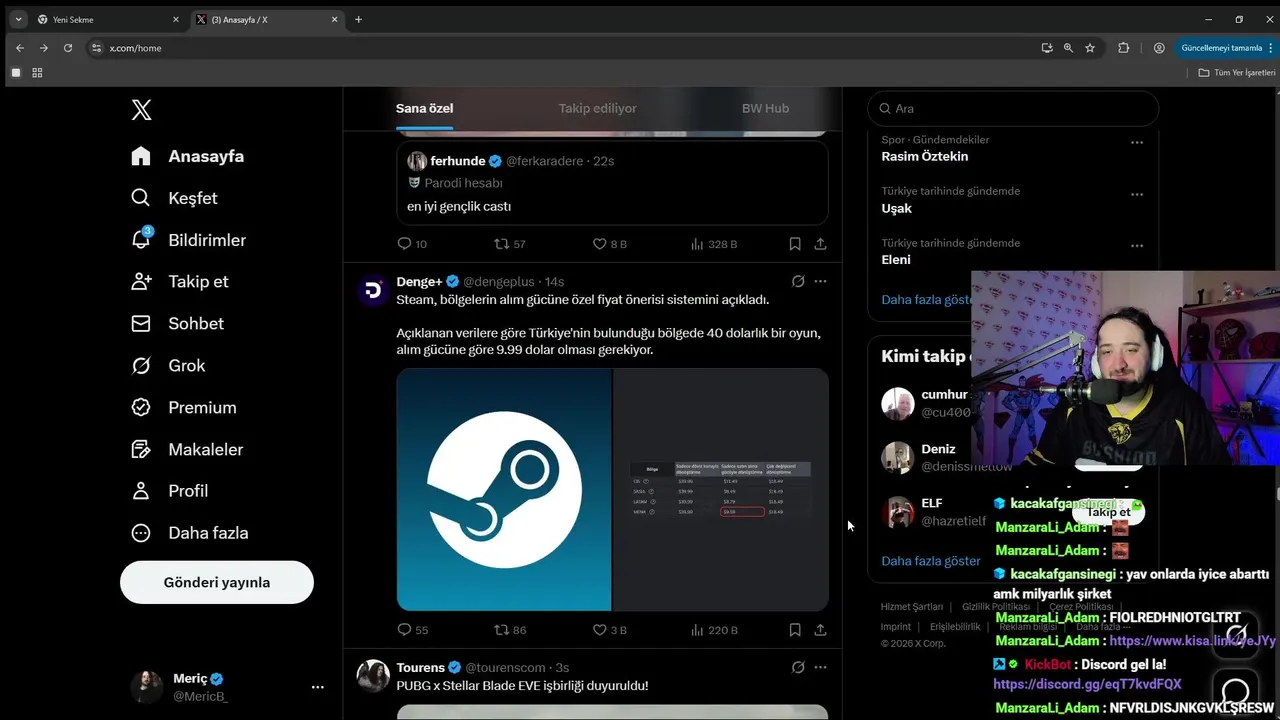Open browser zoom magnifier icon
The image size is (1280, 720).
click(x=1068, y=48)
